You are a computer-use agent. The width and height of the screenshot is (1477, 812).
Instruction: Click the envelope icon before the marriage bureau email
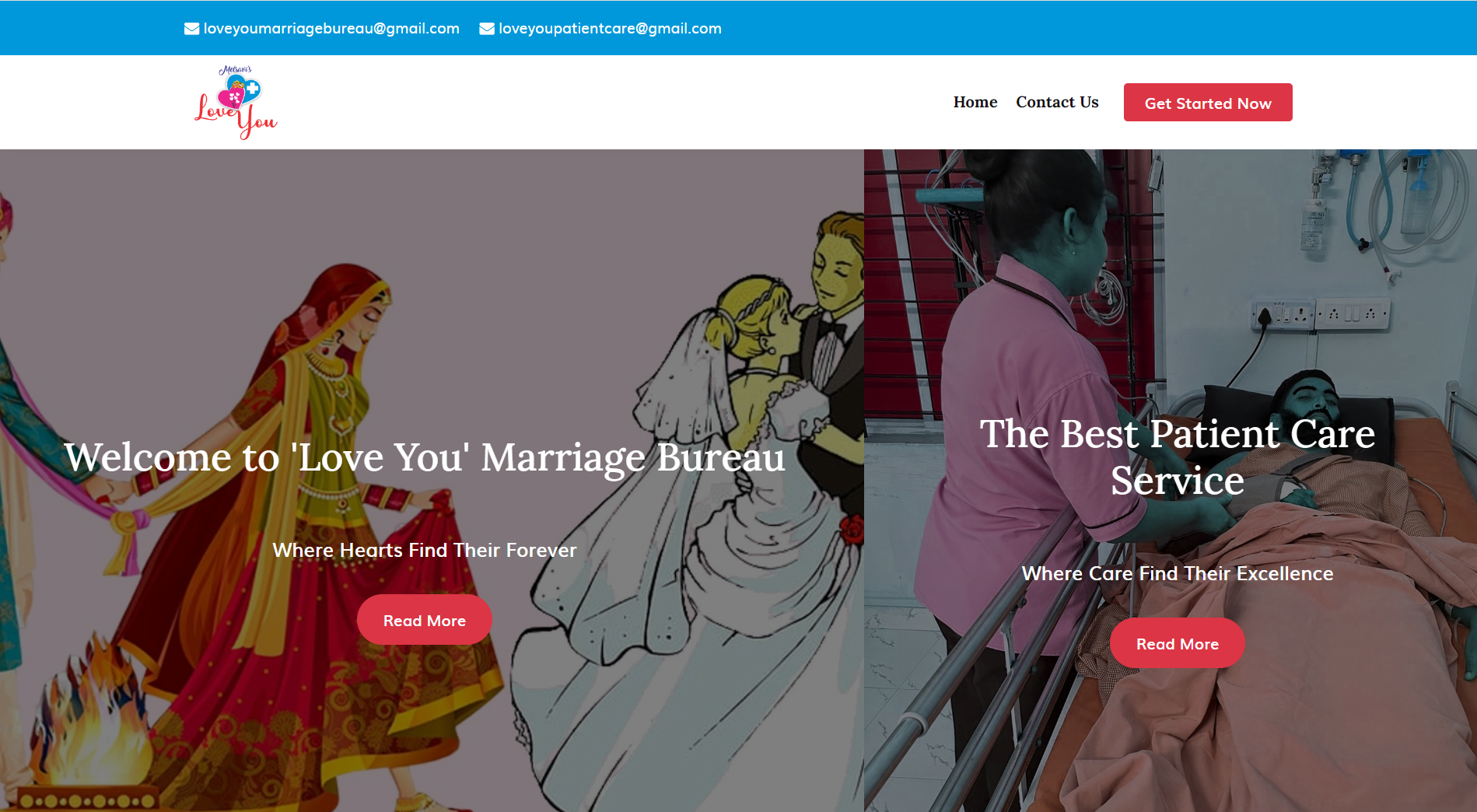[x=191, y=29]
